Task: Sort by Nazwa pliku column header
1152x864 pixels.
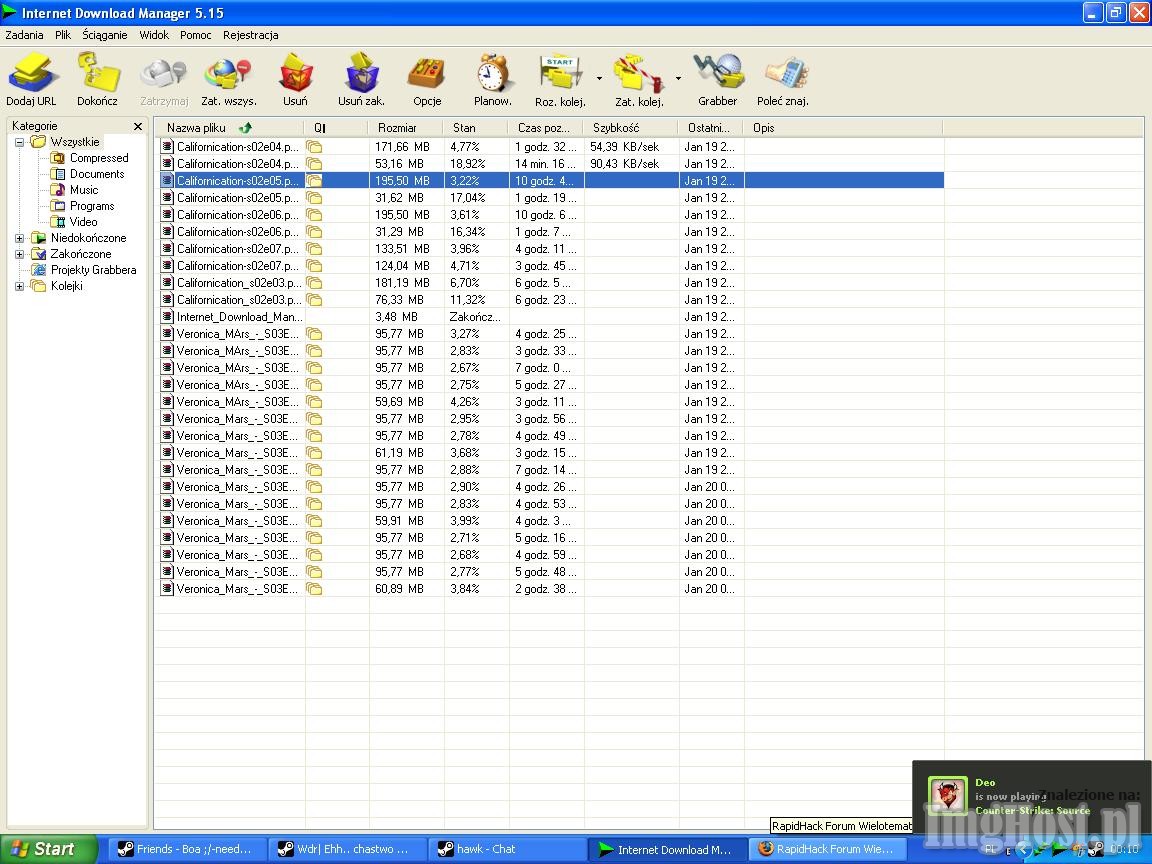Action: pos(229,128)
